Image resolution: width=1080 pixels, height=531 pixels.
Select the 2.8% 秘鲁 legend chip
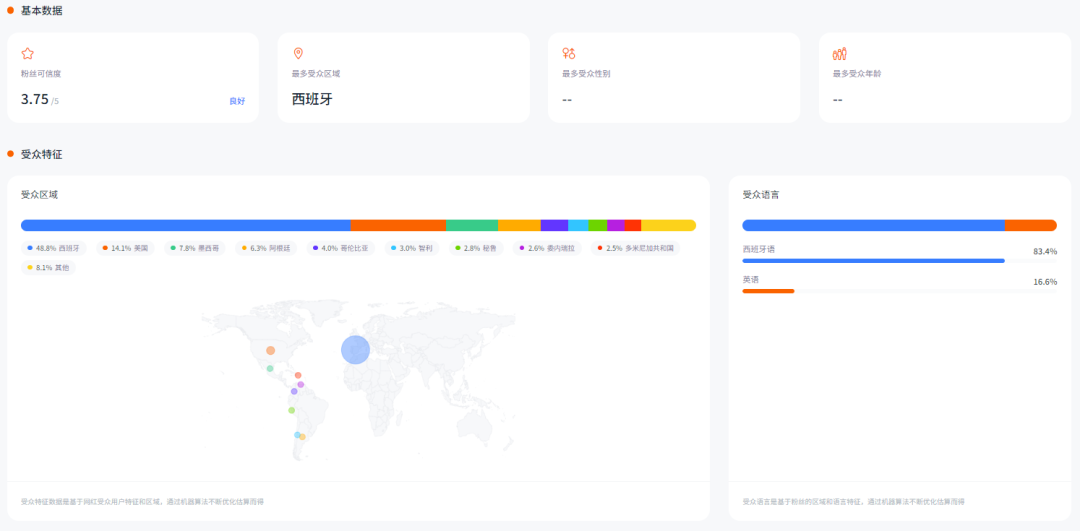point(476,248)
